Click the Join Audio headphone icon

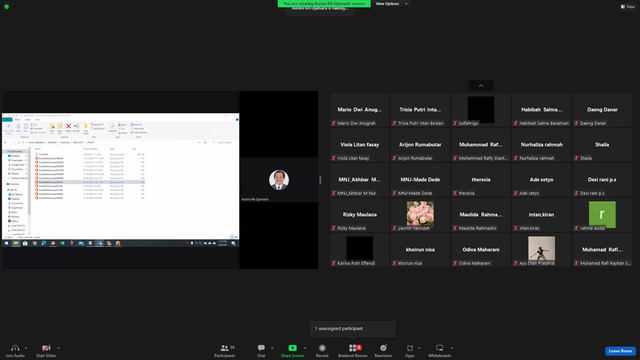(15, 348)
